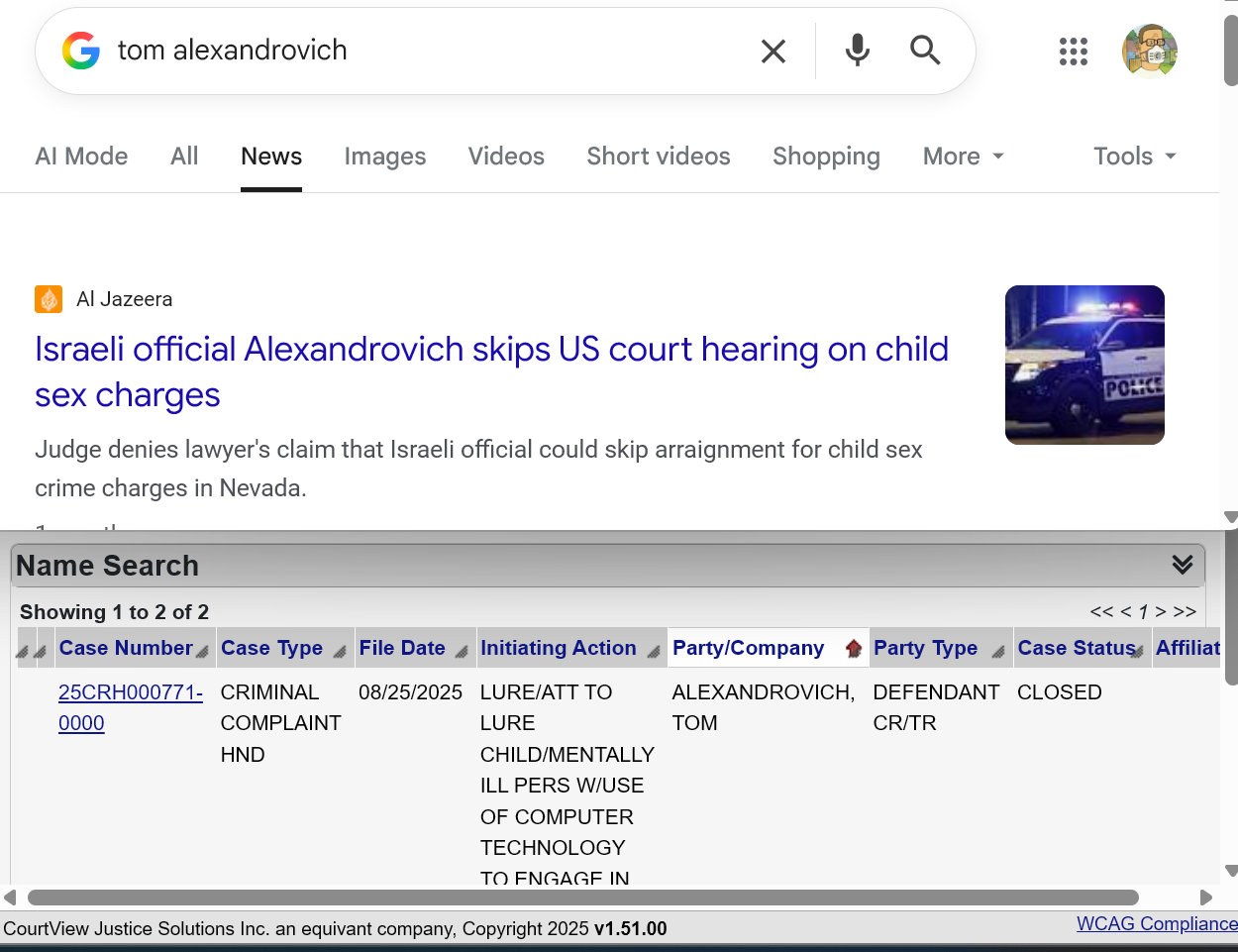Click the Showing 1 to 2 of 2 text
Screen dimensions: 1238x952
115,612
